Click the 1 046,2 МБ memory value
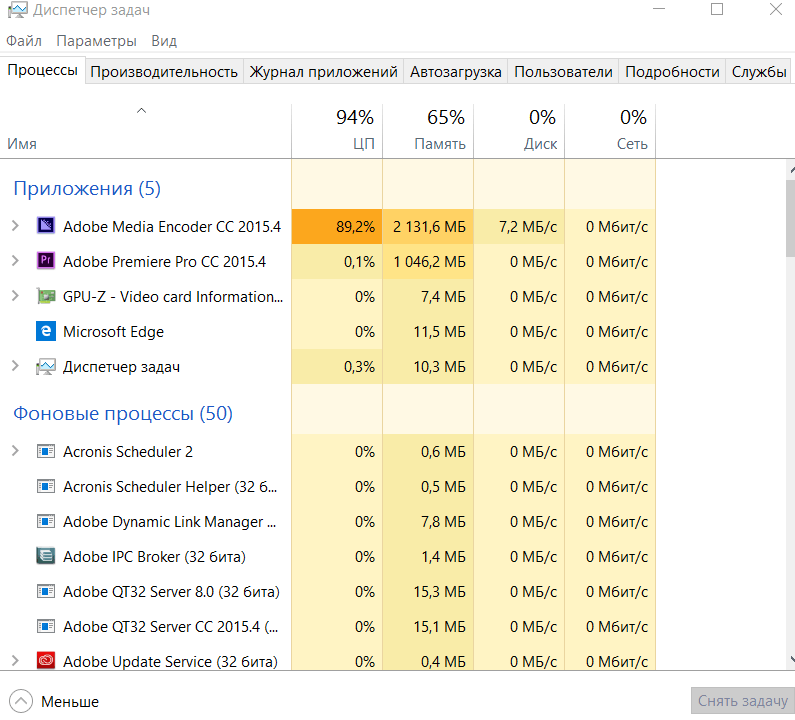The height and width of the screenshot is (720, 795). [428, 262]
